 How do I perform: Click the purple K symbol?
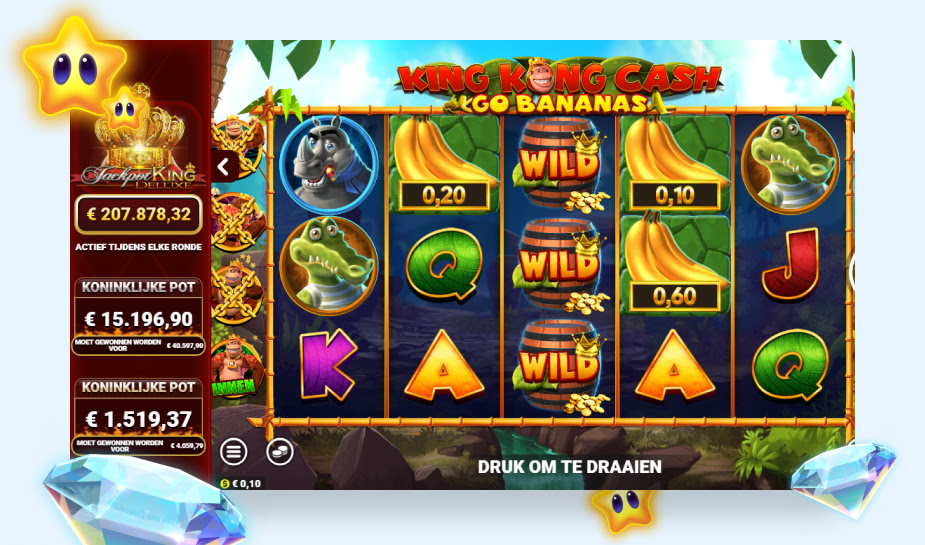tap(329, 365)
